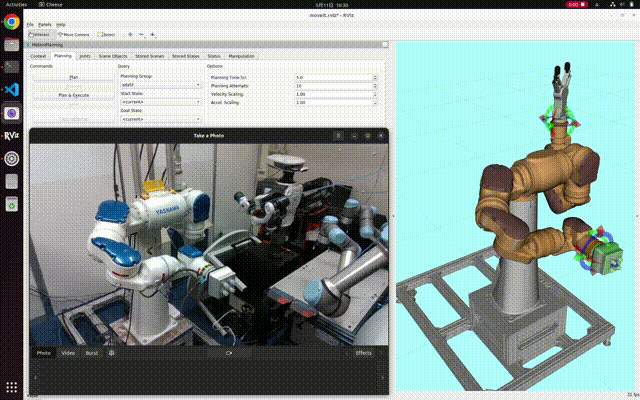The height and width of the screenshot is (400, 640).
Task: Go to previous effects page arrow
Action: tap(347, 353)
